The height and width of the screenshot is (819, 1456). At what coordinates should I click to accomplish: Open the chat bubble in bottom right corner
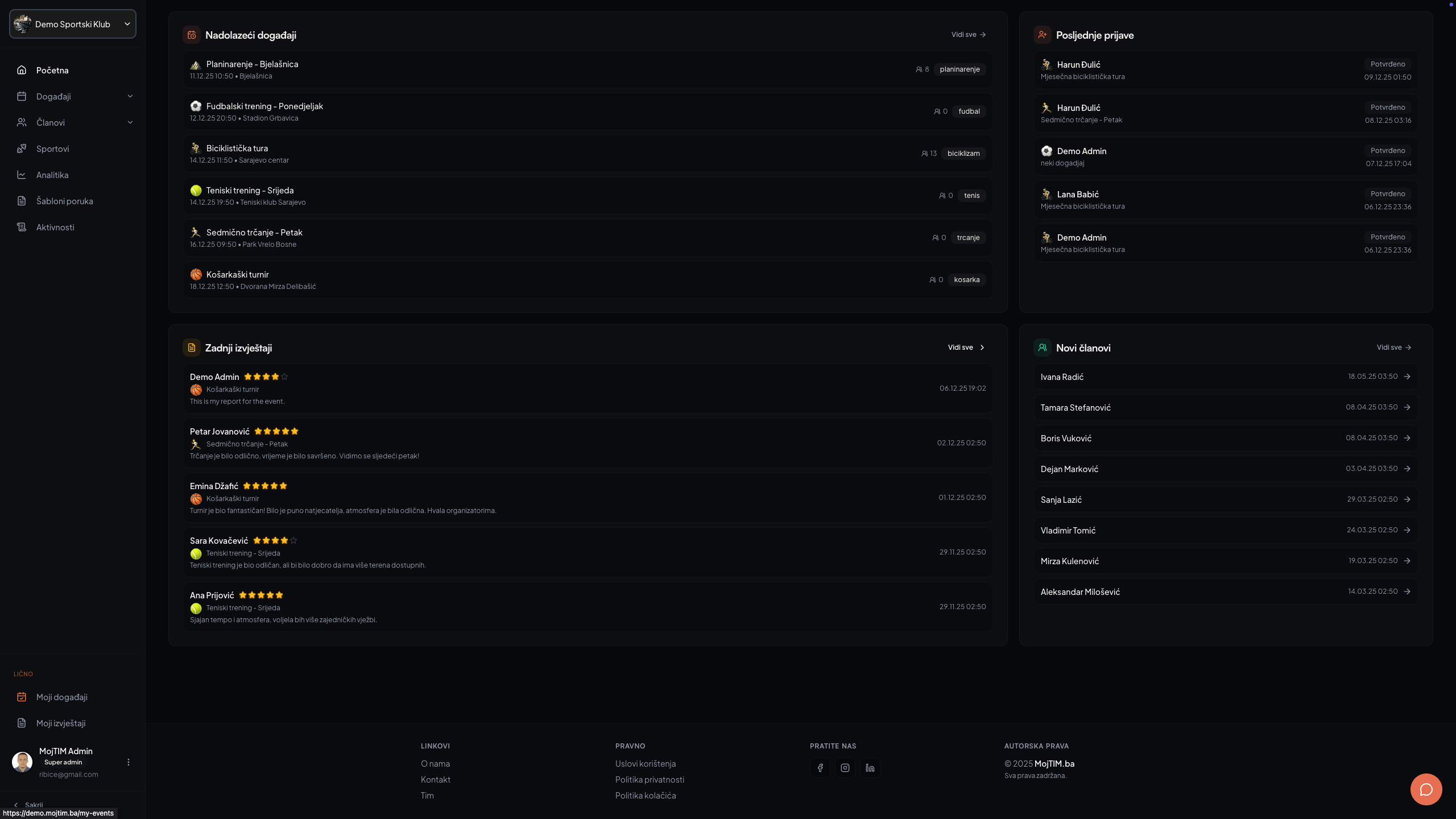pos(1426,789)
